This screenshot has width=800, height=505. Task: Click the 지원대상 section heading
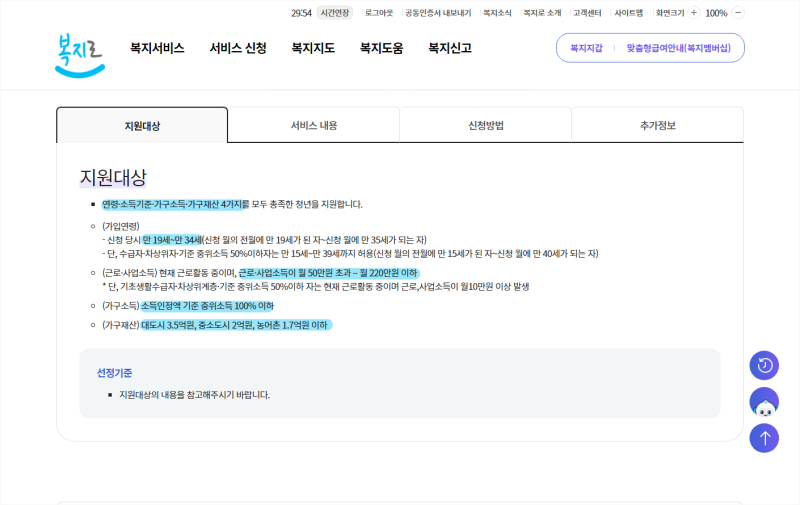[x=113, y=178]
